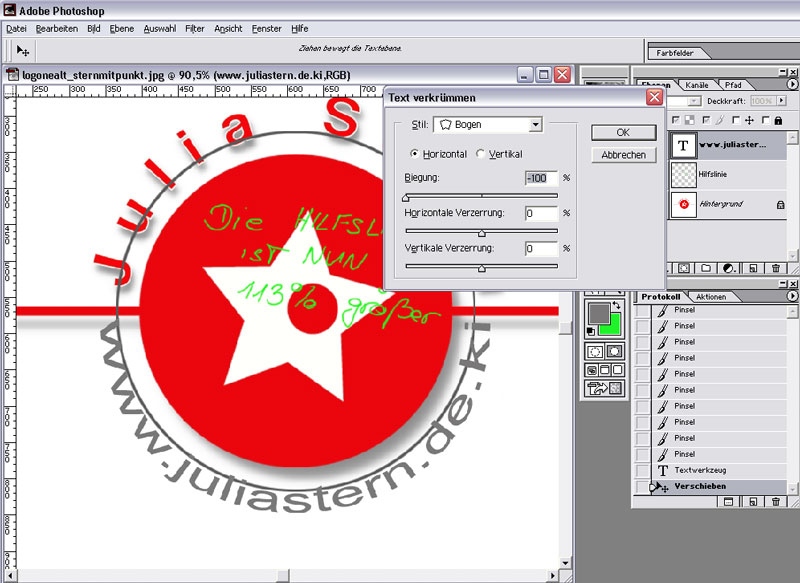Click the new layer set folder icon

[705, 269]
